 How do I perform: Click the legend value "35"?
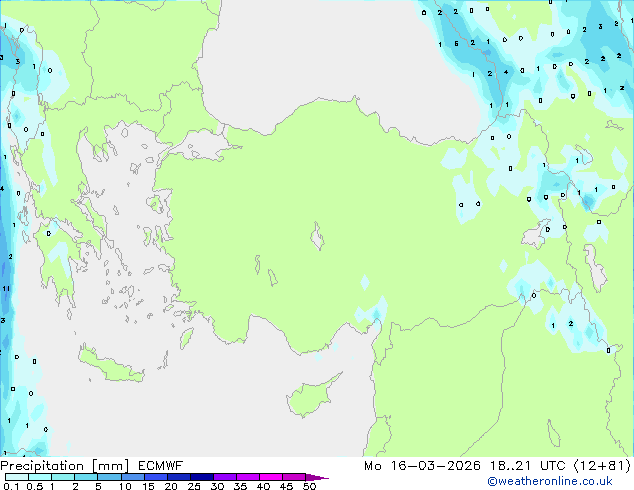(x=240, y=486)
